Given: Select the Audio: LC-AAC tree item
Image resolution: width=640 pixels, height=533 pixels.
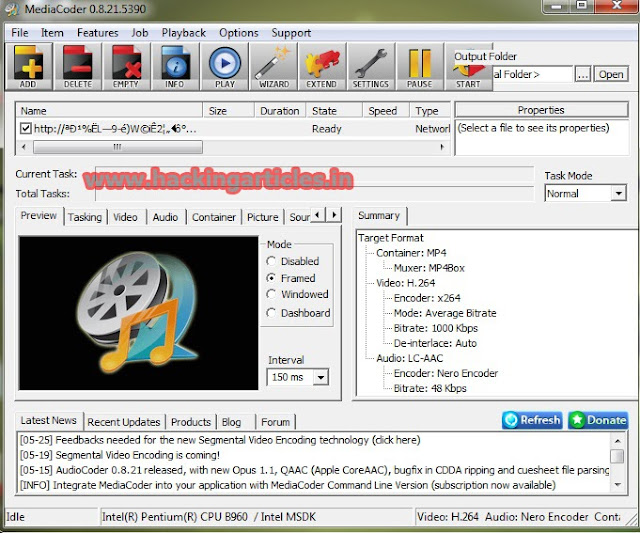Looking at the screenshot, I should click(x=409, y=358).
